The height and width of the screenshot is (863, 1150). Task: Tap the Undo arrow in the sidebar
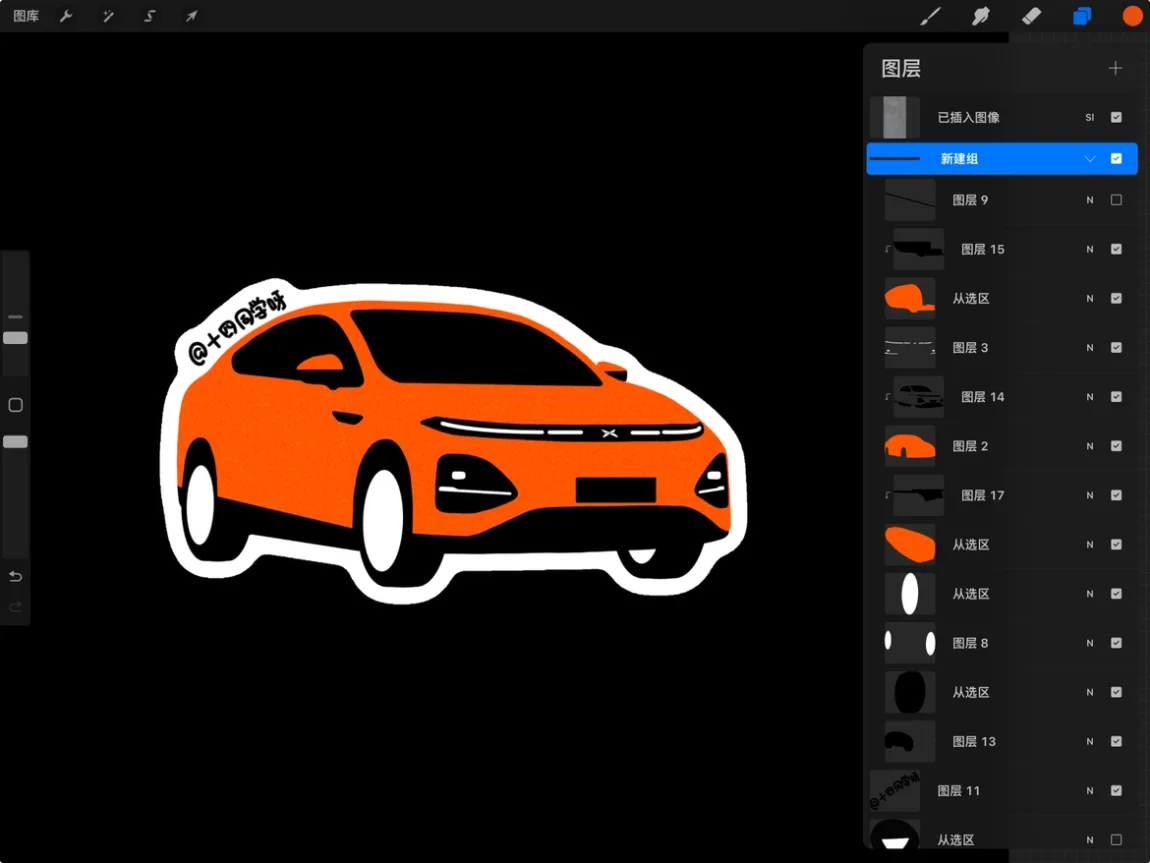tap(15, 576)
